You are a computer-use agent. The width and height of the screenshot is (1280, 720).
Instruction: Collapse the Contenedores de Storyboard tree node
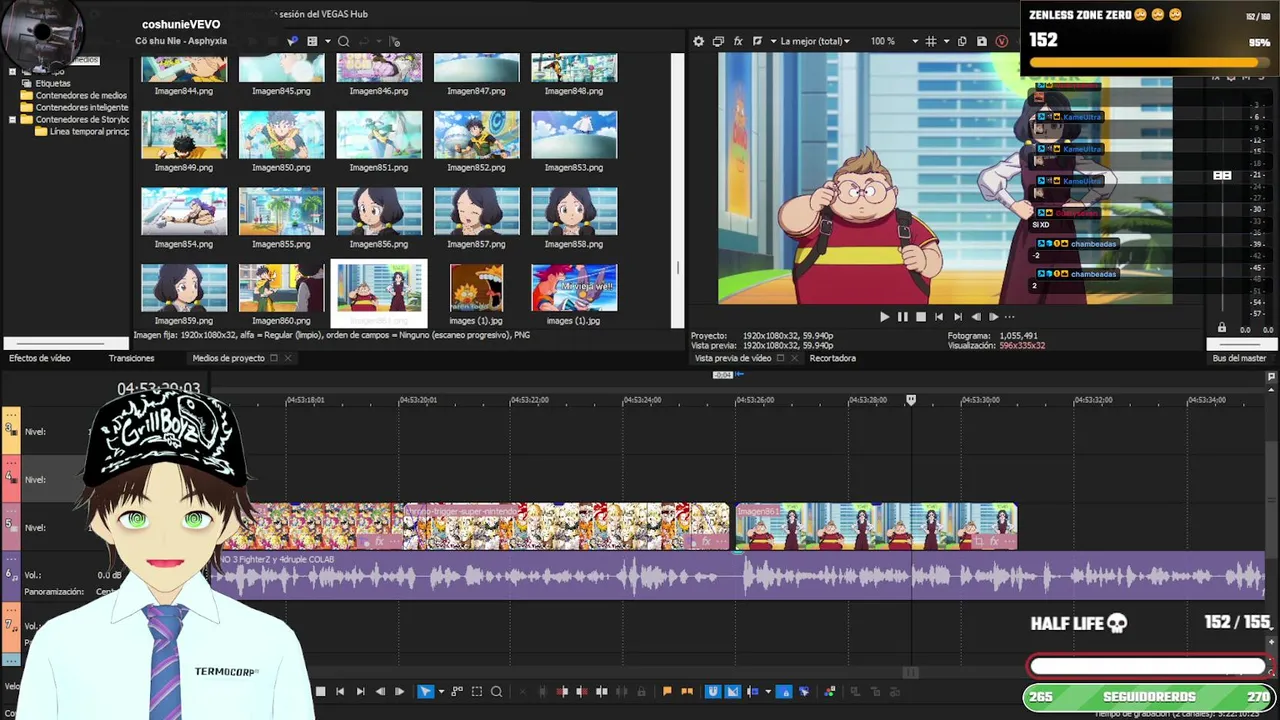point(12,119)
